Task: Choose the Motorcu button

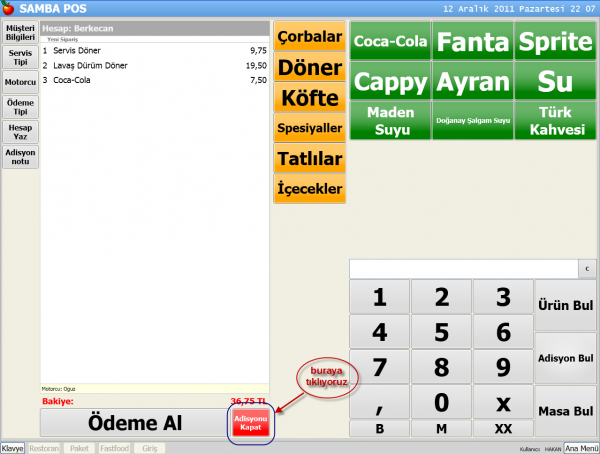Action: pos(20,82)
